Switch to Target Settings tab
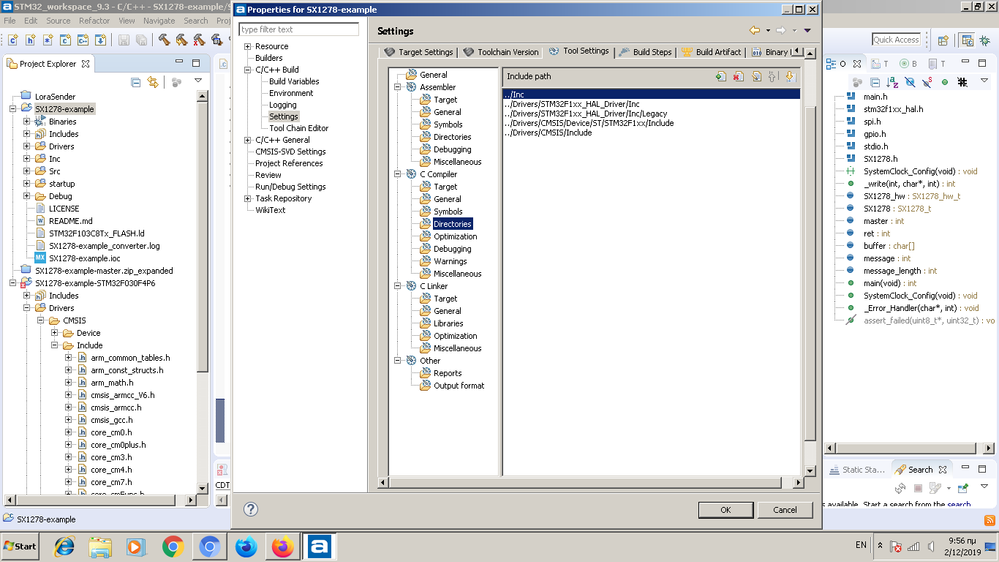 (x=419, y=52)
